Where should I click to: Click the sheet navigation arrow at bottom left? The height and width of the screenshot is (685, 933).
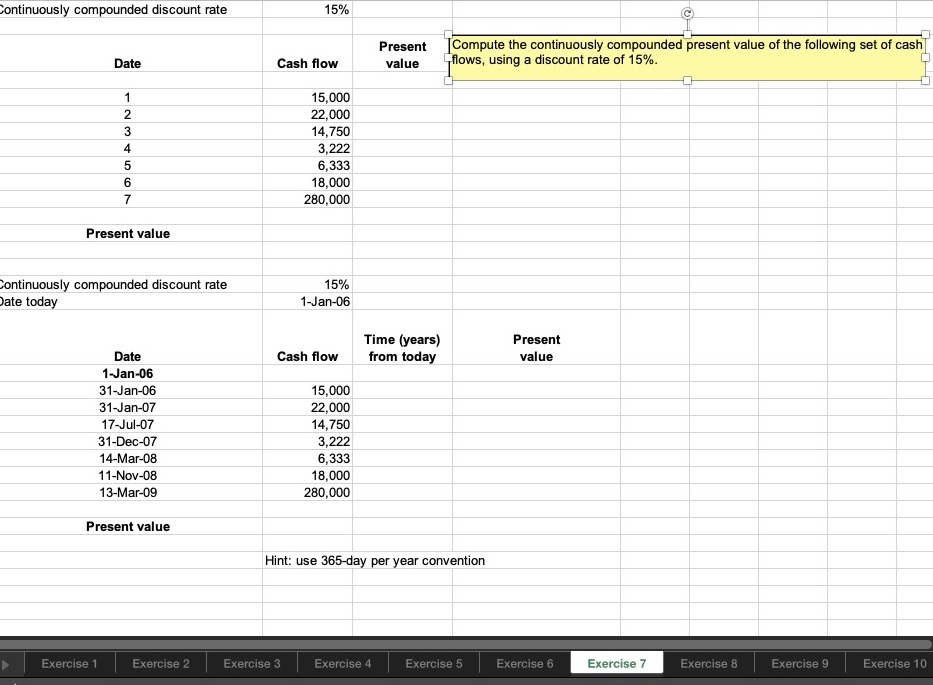[x=8, y=662]
